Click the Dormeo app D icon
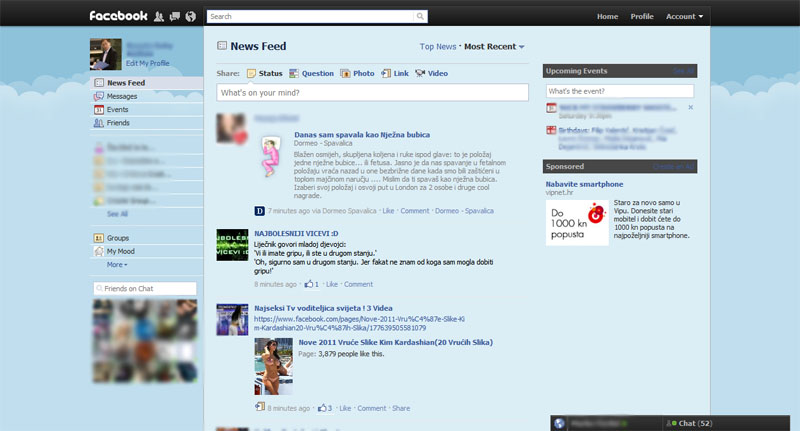 tap(259, 211)
